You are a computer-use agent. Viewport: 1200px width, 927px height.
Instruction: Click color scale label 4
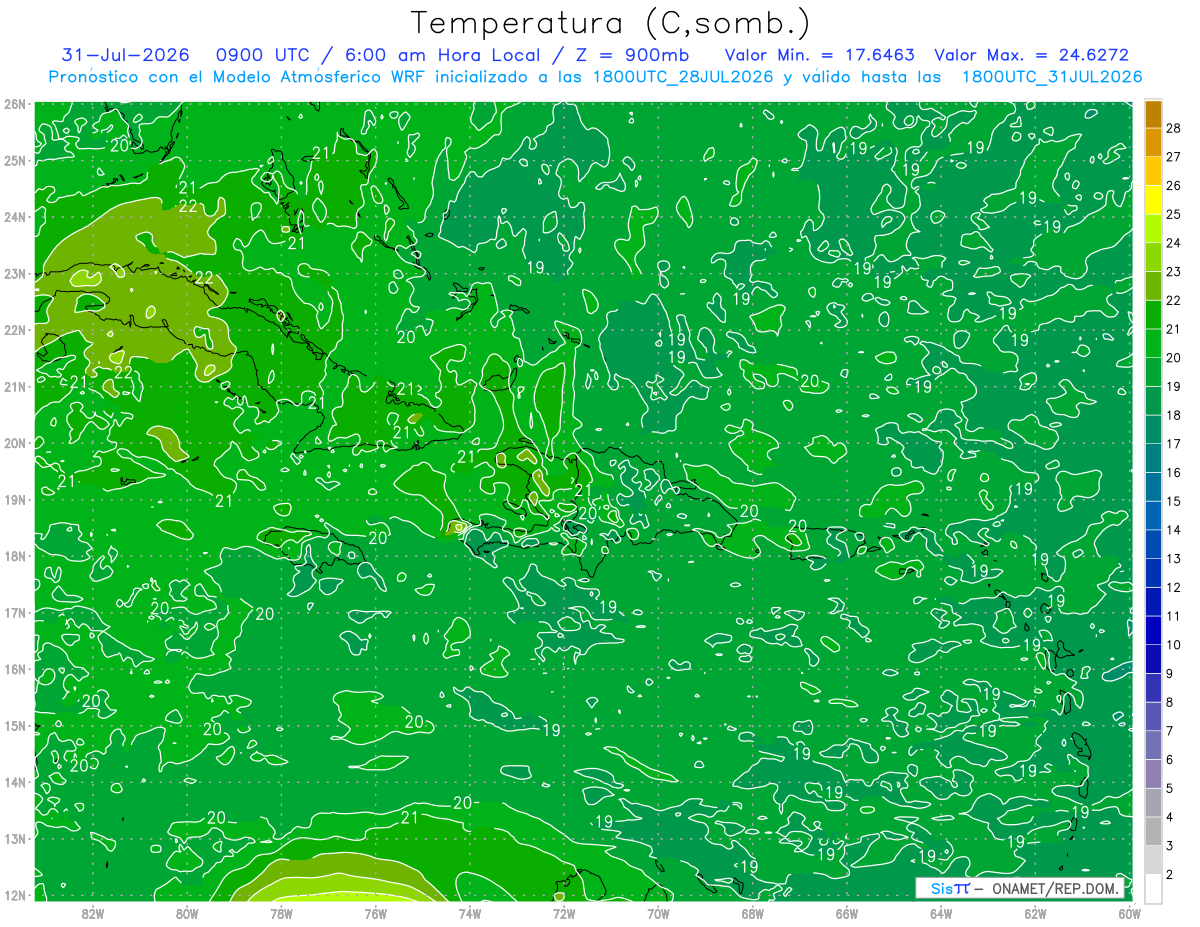[x=1170, y=817]
